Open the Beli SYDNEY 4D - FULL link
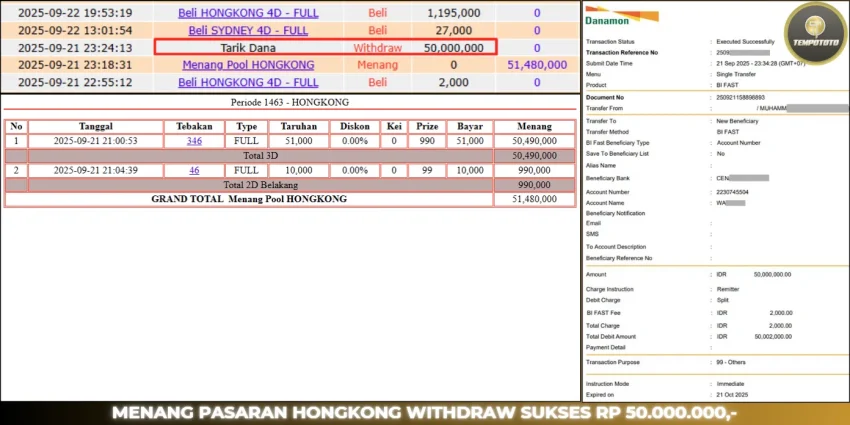The height and width of the screenshot is (425, 850). pos(248,30)
